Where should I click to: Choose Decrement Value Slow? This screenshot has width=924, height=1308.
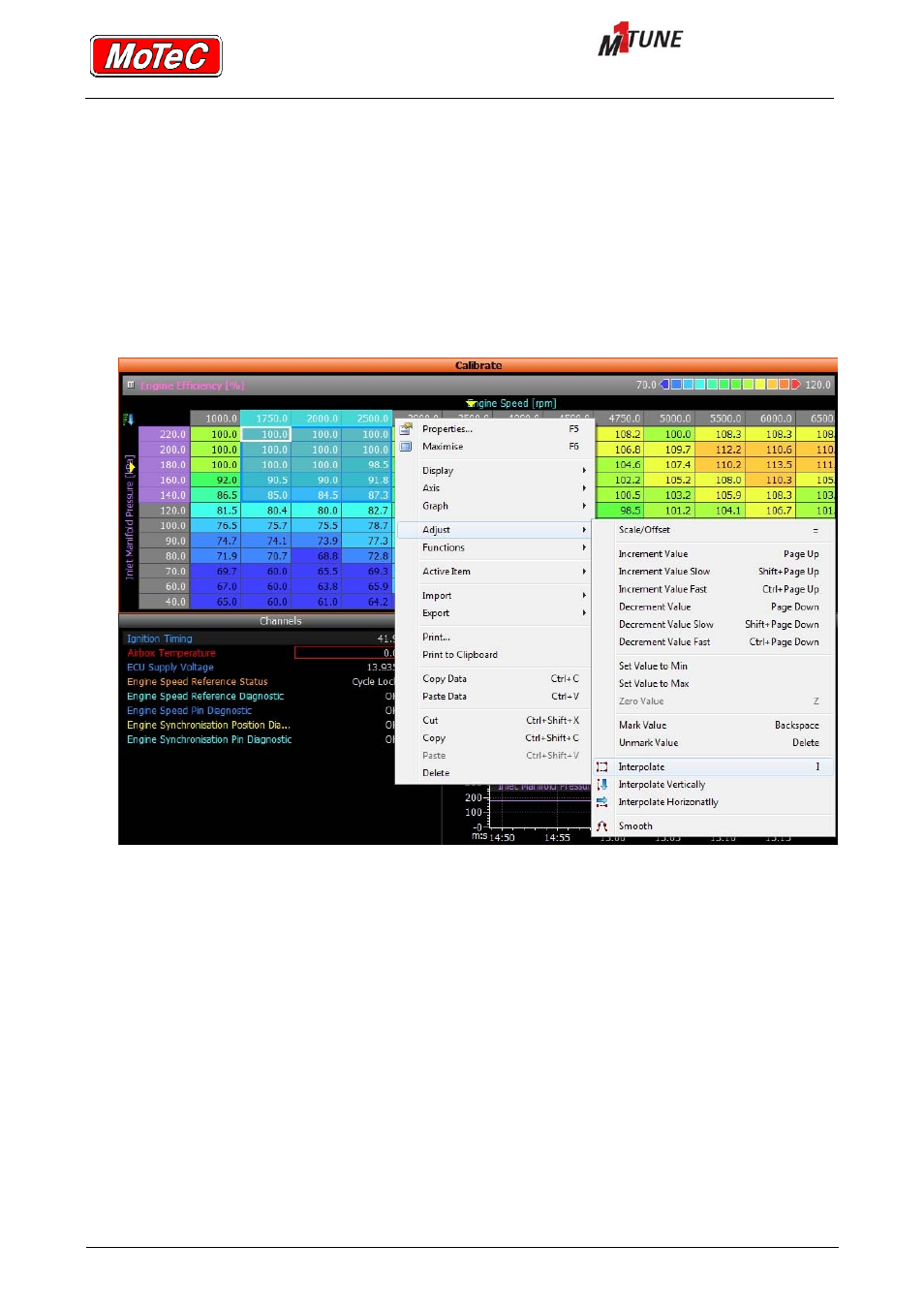(x=714, y=625)
